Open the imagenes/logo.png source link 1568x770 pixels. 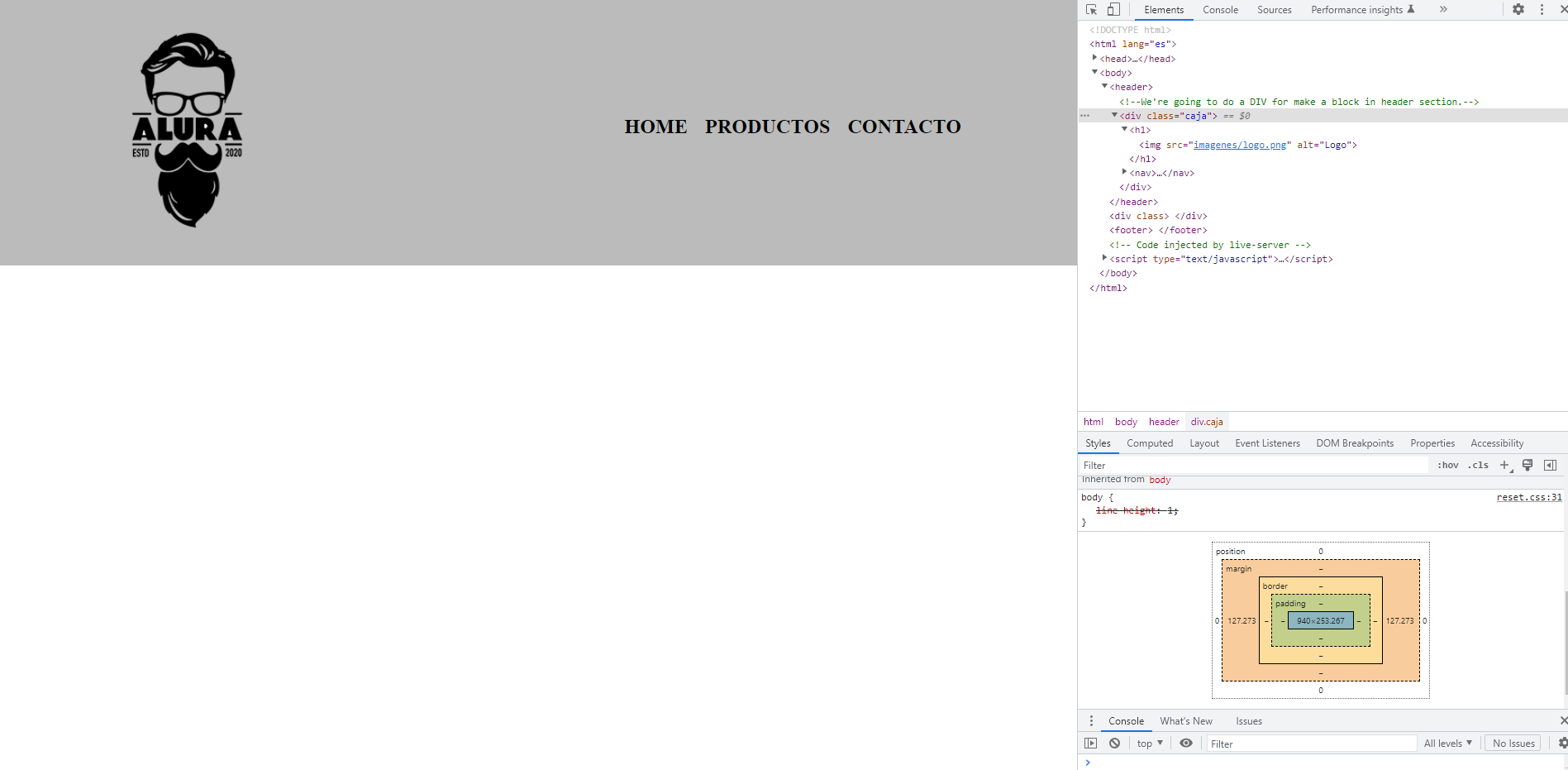coord(1240,145)
